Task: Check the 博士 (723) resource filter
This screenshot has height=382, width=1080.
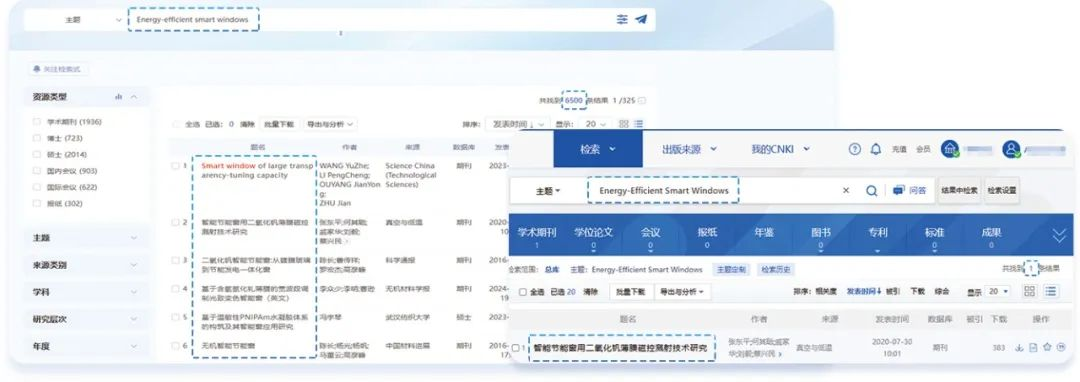Action: (x=37, y=138)
